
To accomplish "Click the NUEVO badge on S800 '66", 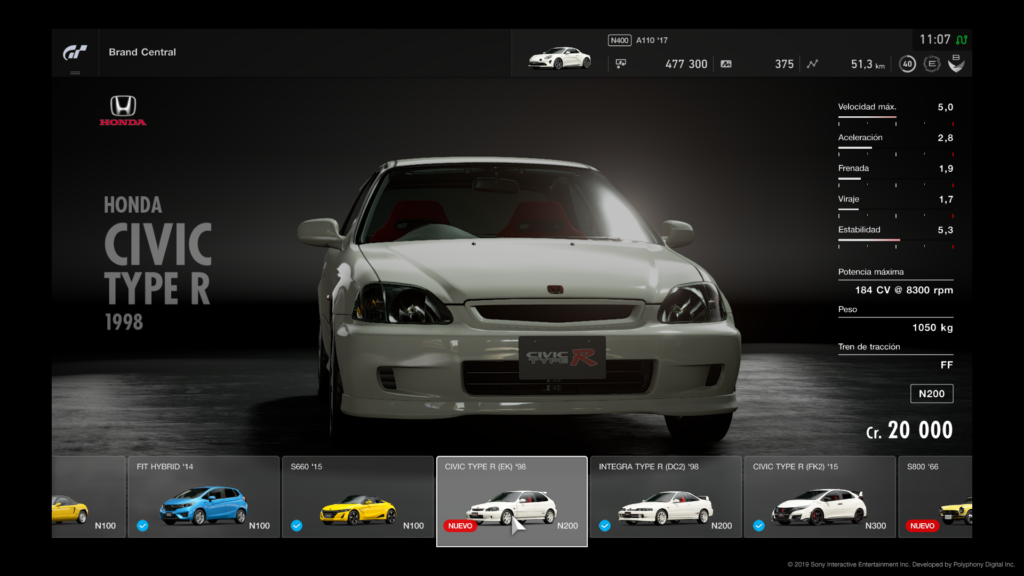I will 922,526.
